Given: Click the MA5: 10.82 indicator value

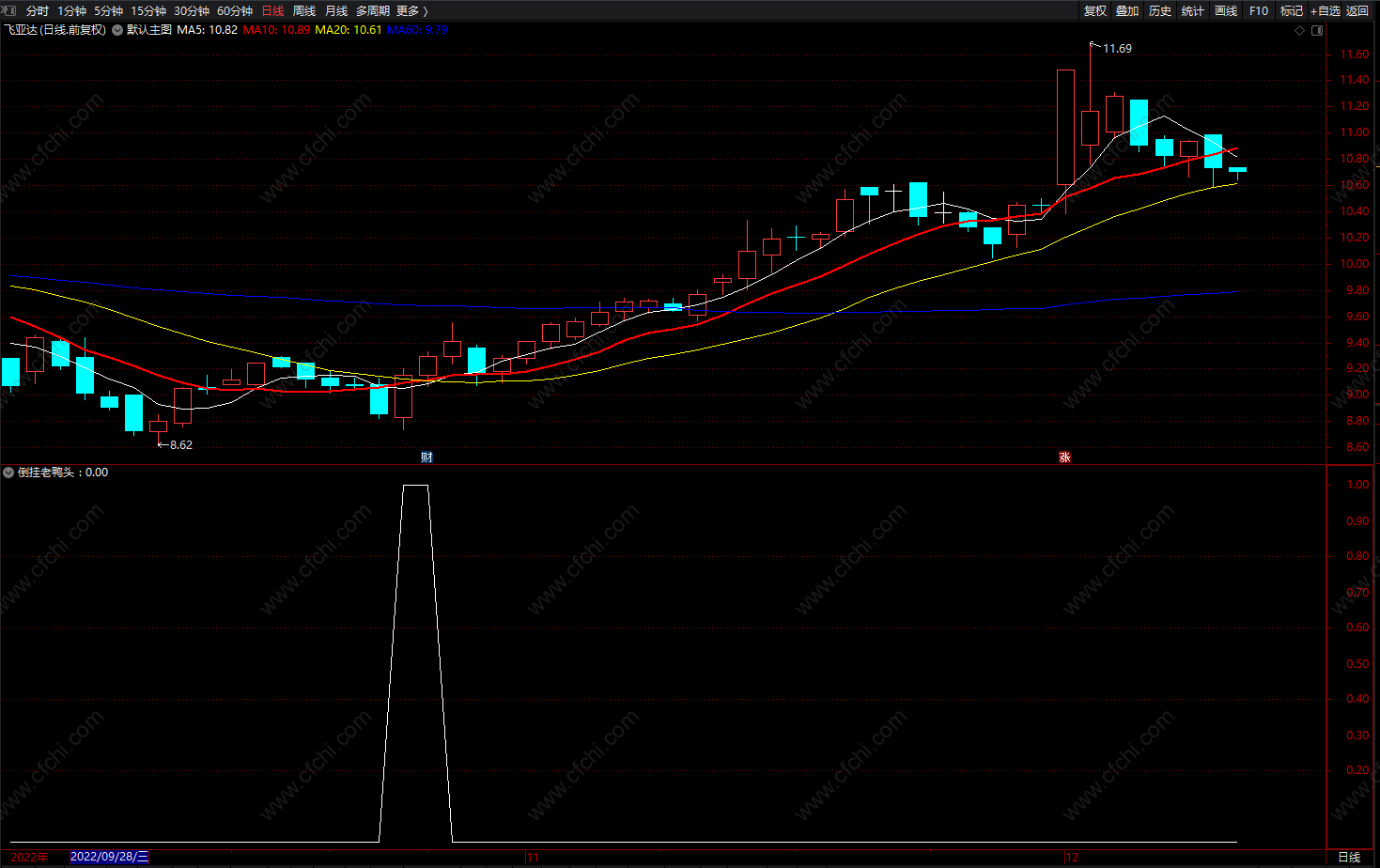Looking at the screenshot, I should (x=207, y=30).
